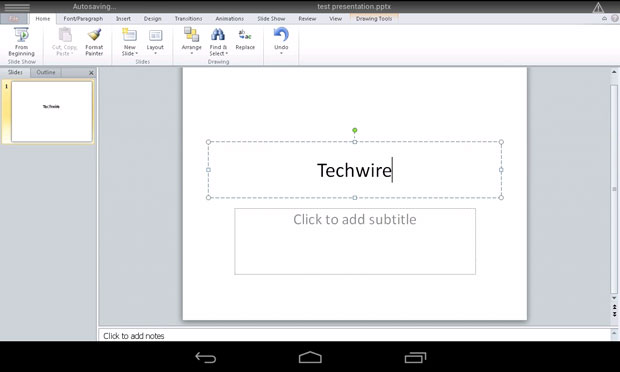Click the Replace tool
This screenshot has height=372, width=620.
[x=245, y=40]
